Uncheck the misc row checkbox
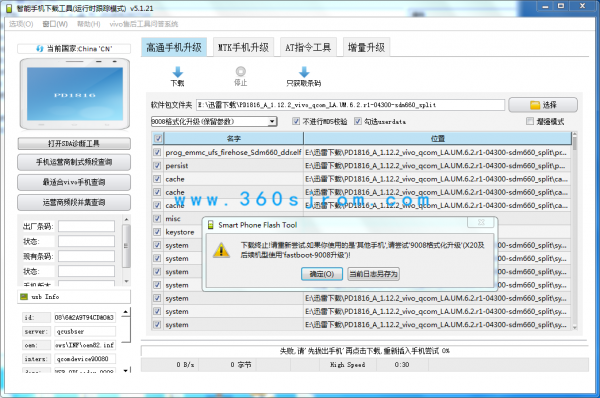Viewport: 600px width, 398px height. 157,219
